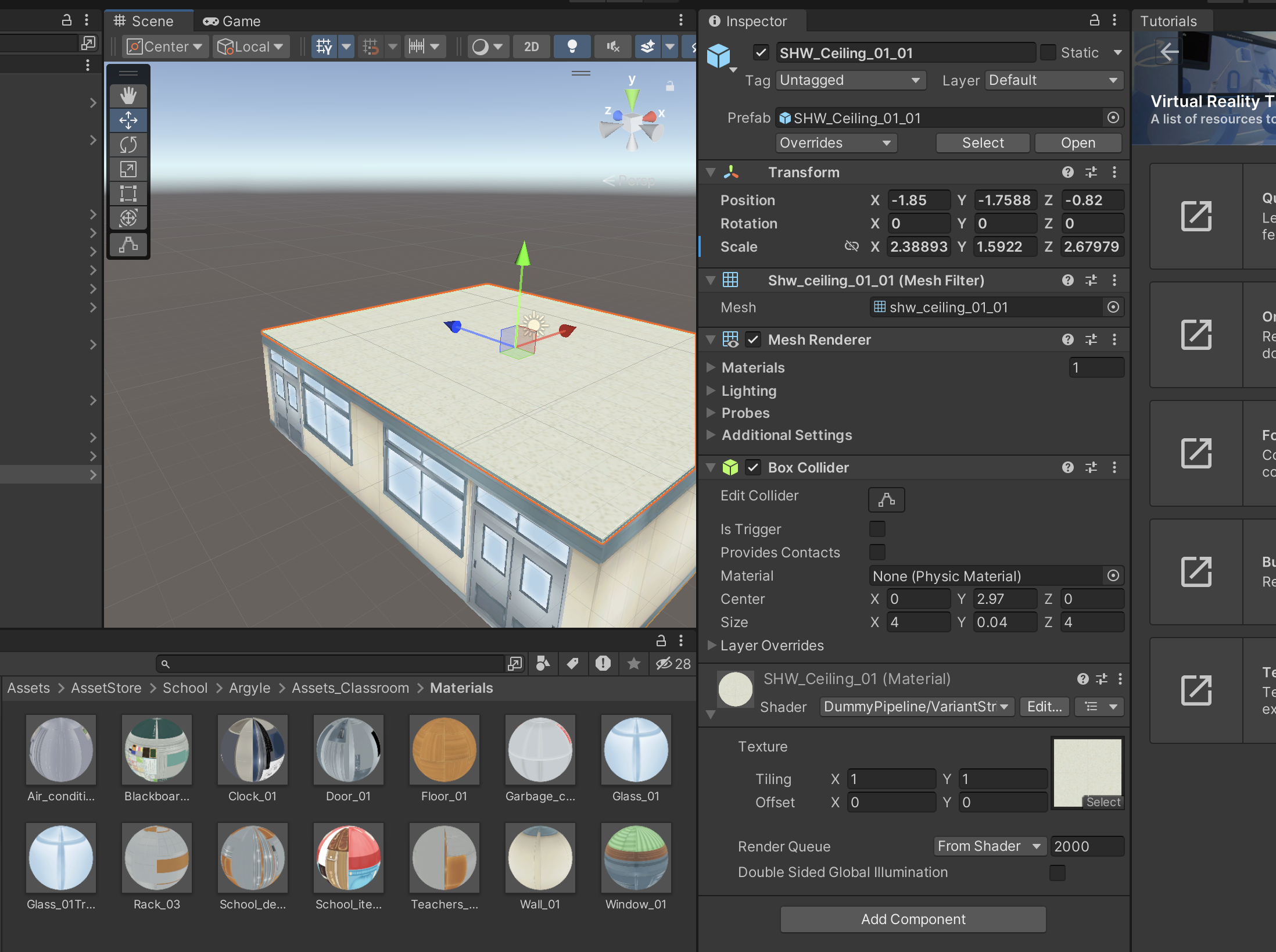Toggle the Is Trigger checkbox
The image size is (1276, 952).
877,529
